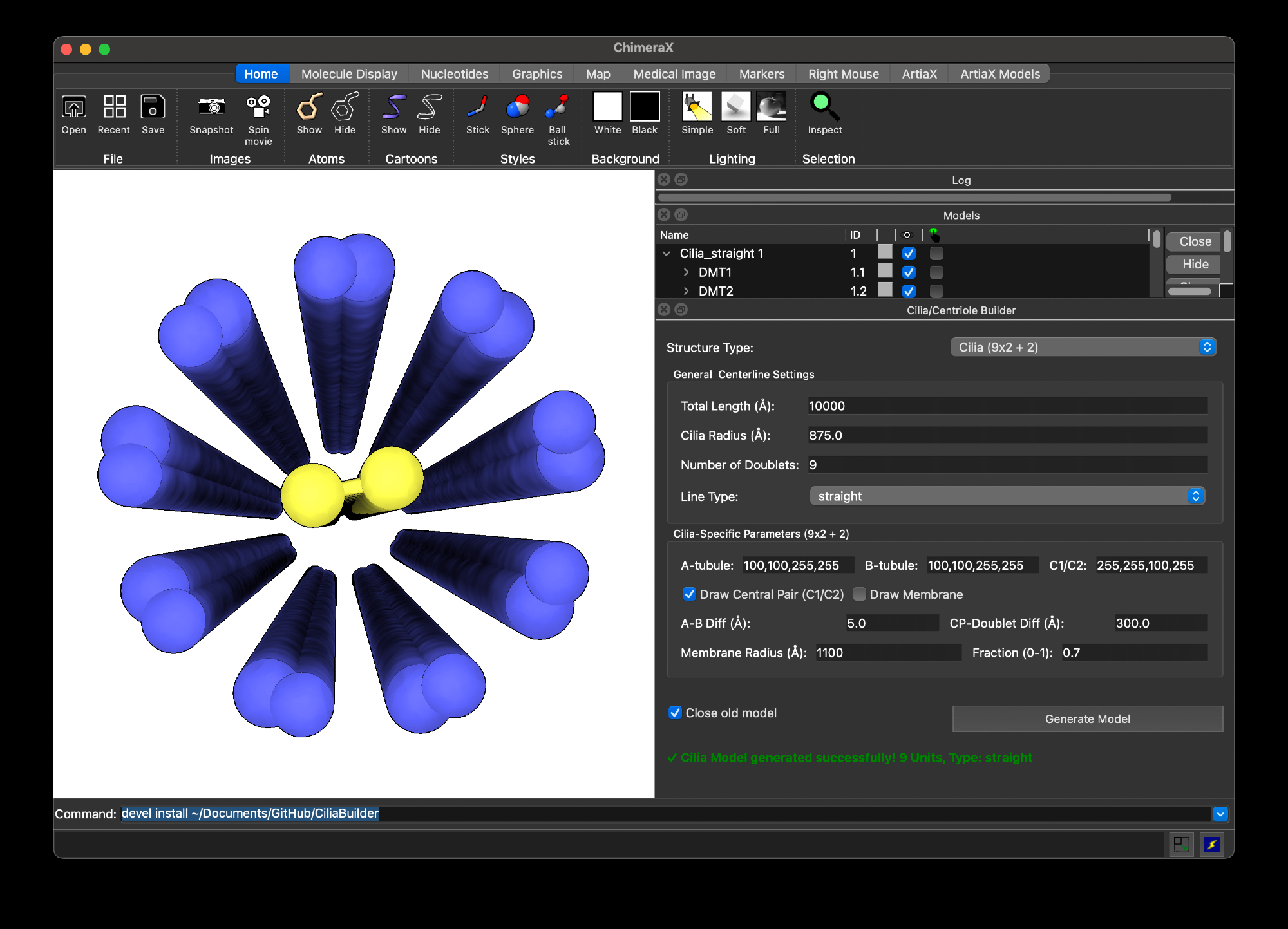Switch to the ArtiaX Models tab

tap(999, 74)
